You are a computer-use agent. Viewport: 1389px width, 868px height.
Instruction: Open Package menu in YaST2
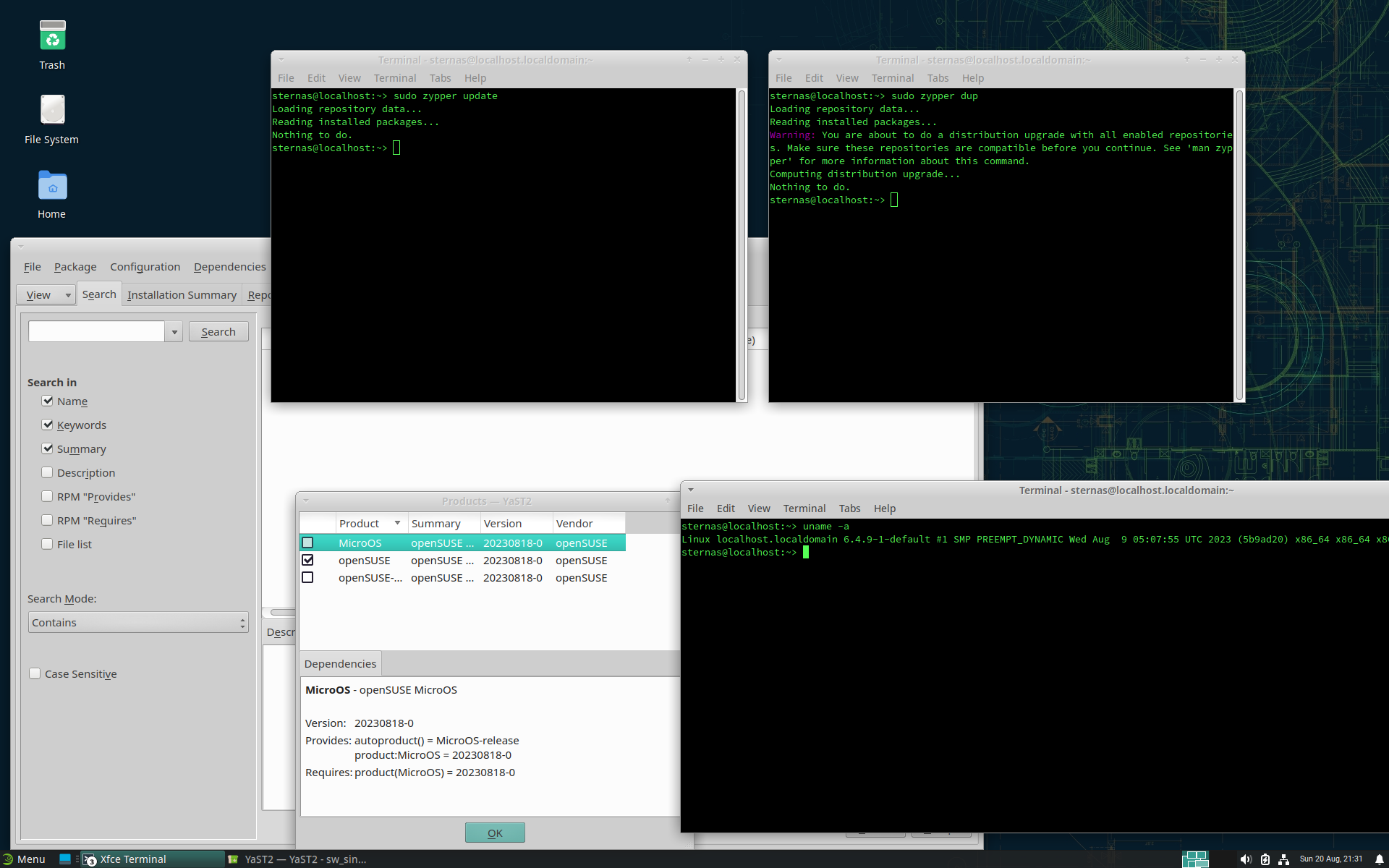coord(75,266)
